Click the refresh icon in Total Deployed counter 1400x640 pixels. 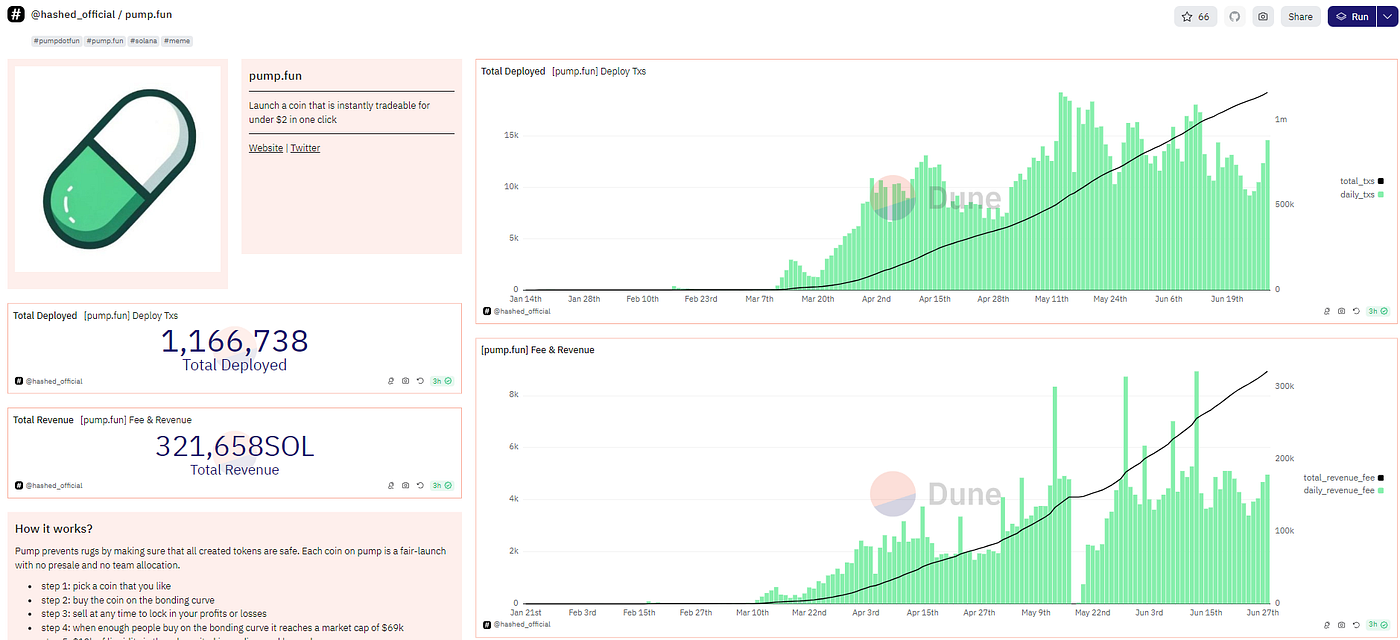point(420,381)
